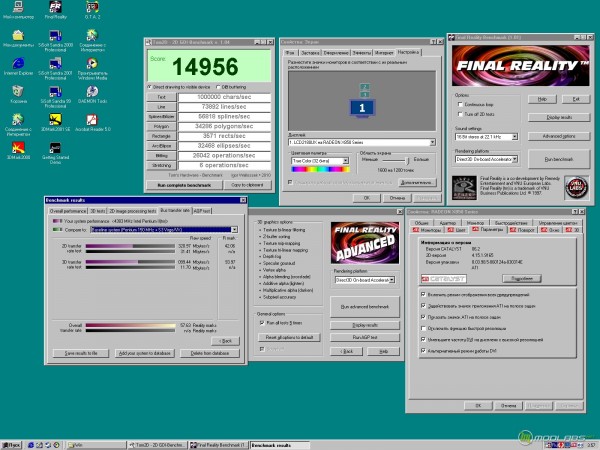Click the Final Reality Advanced banner image
The image size is (600, 450).
(x=365, y=243)
